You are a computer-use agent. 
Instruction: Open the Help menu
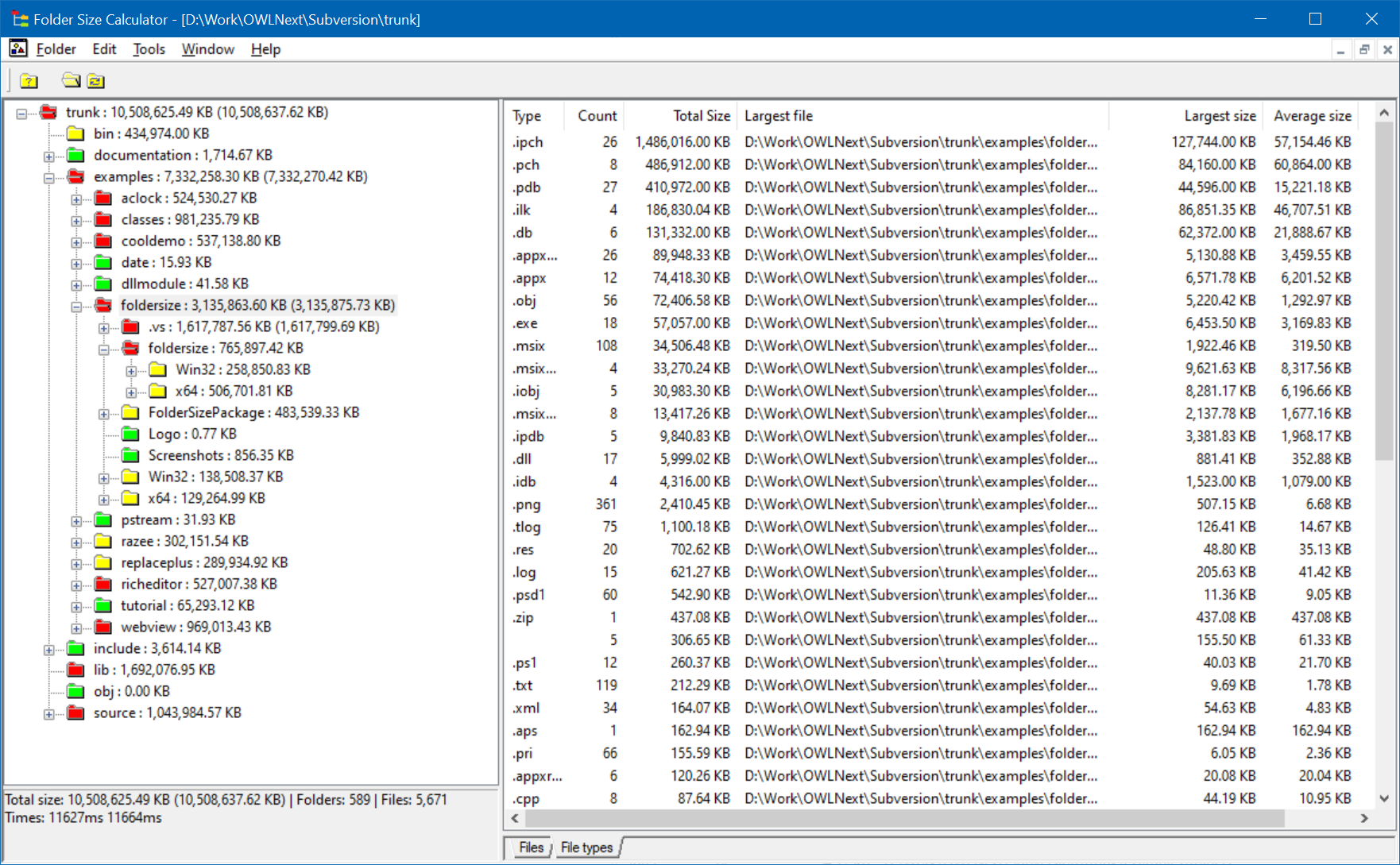265,49
